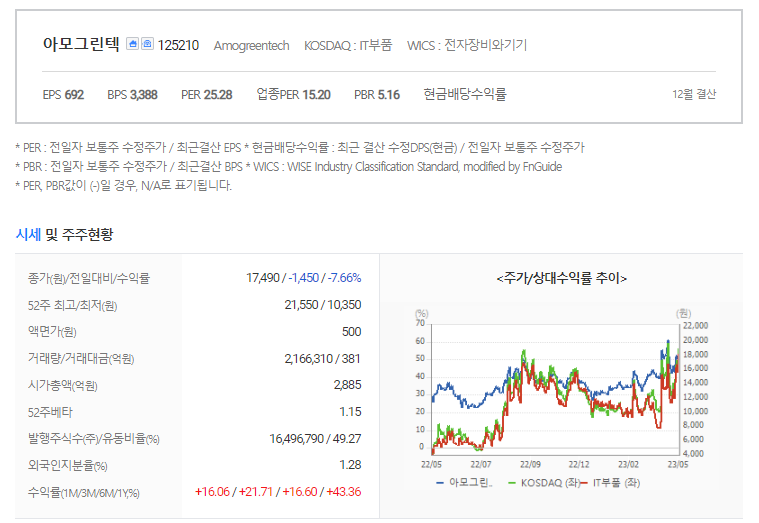Click the 액면가(원) row label

click(52, 332)
